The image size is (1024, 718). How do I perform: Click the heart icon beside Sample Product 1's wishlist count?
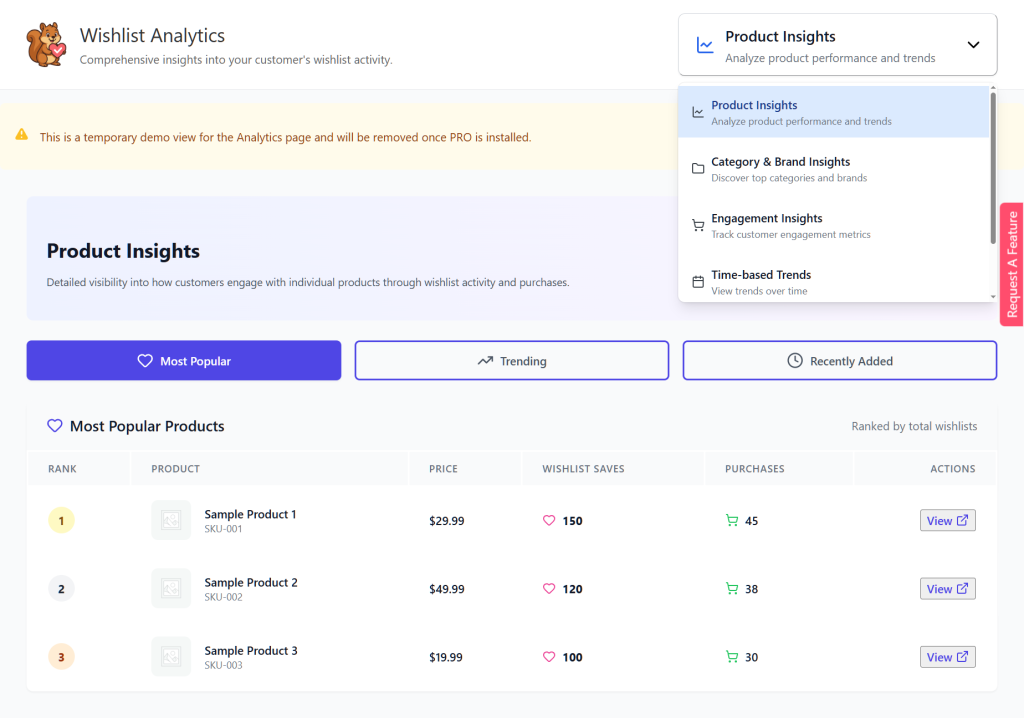[x=548, y=520]
